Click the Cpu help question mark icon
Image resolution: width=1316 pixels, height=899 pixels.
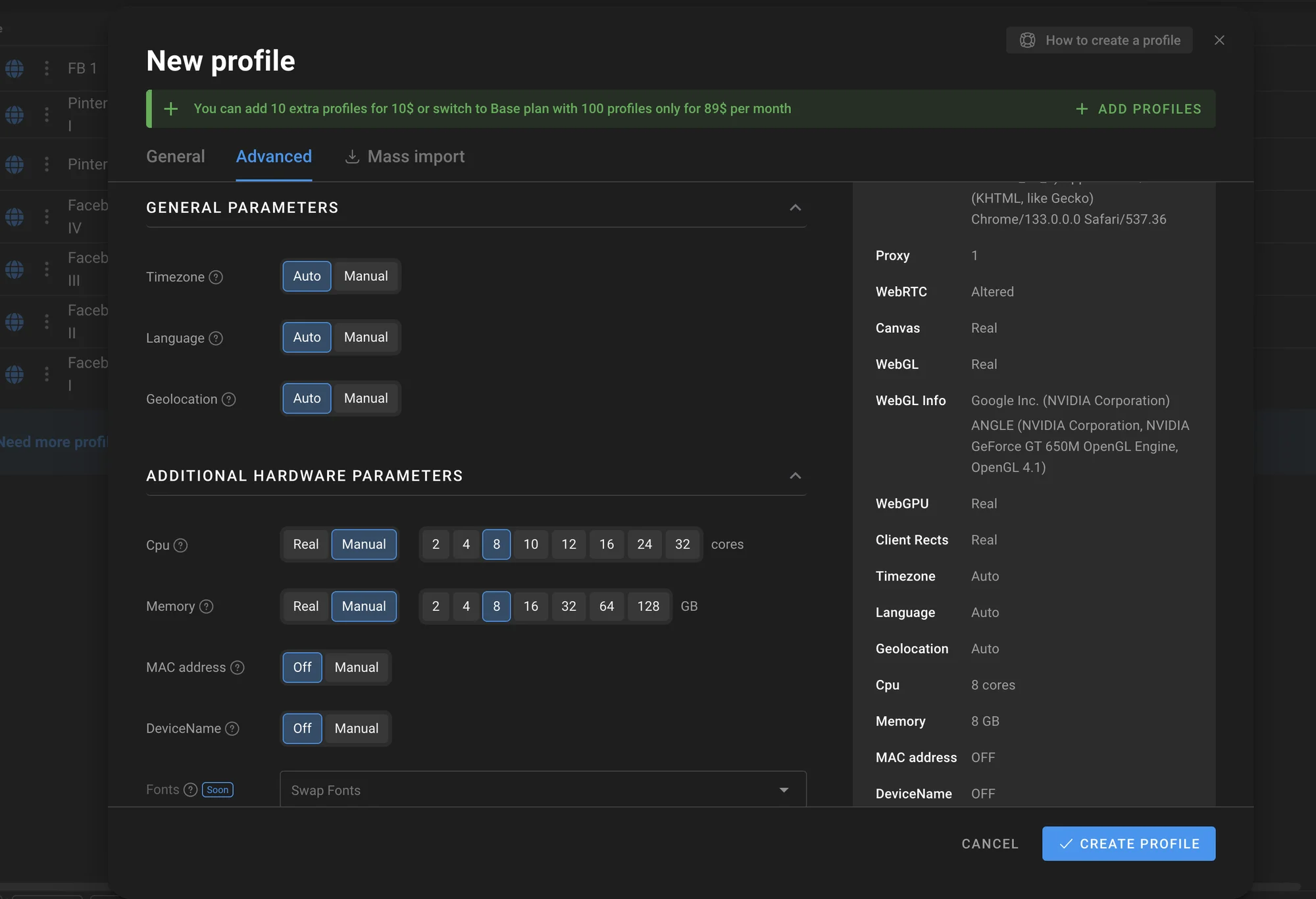click(x=180, y=545)
